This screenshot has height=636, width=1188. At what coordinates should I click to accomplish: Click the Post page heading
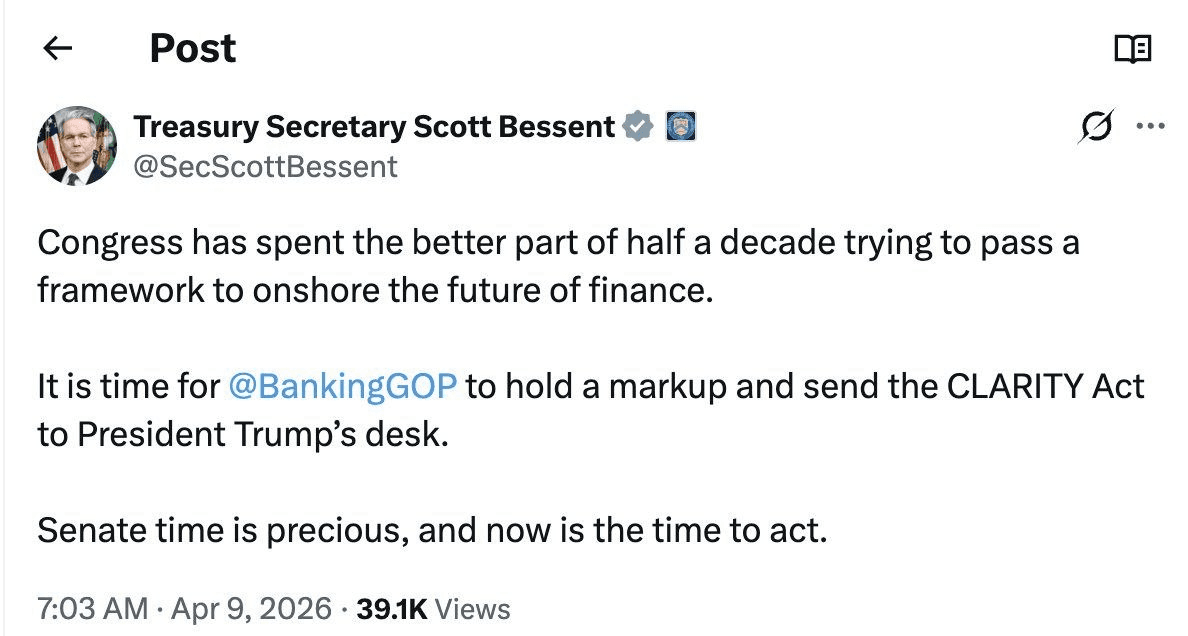tap(193, 48)
